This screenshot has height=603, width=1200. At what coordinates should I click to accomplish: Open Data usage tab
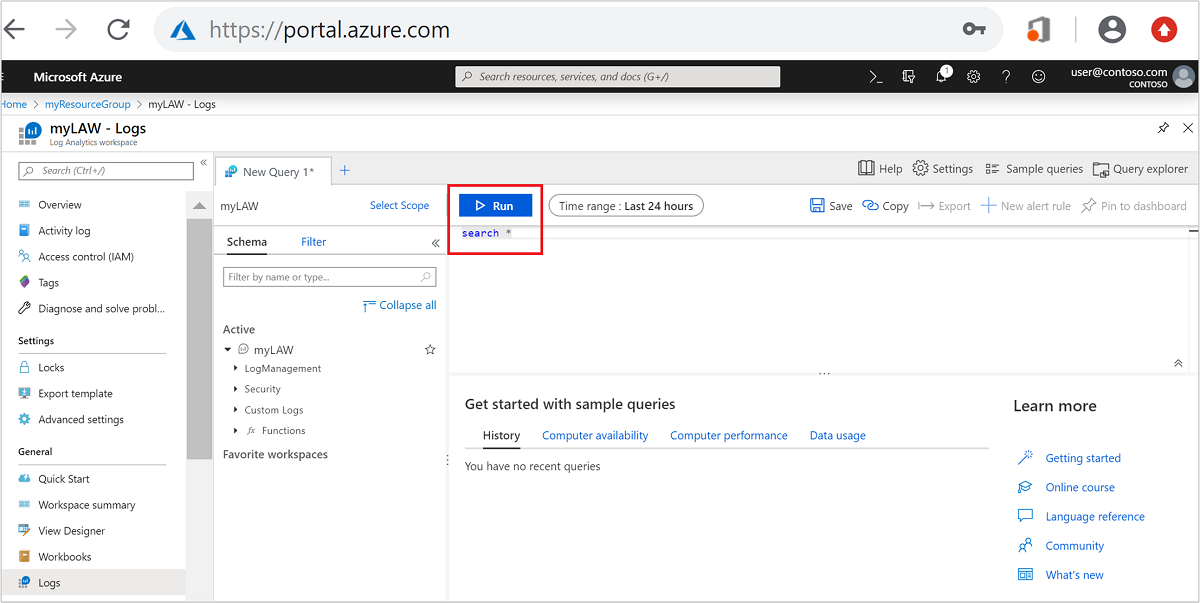[x=838, y=436]
